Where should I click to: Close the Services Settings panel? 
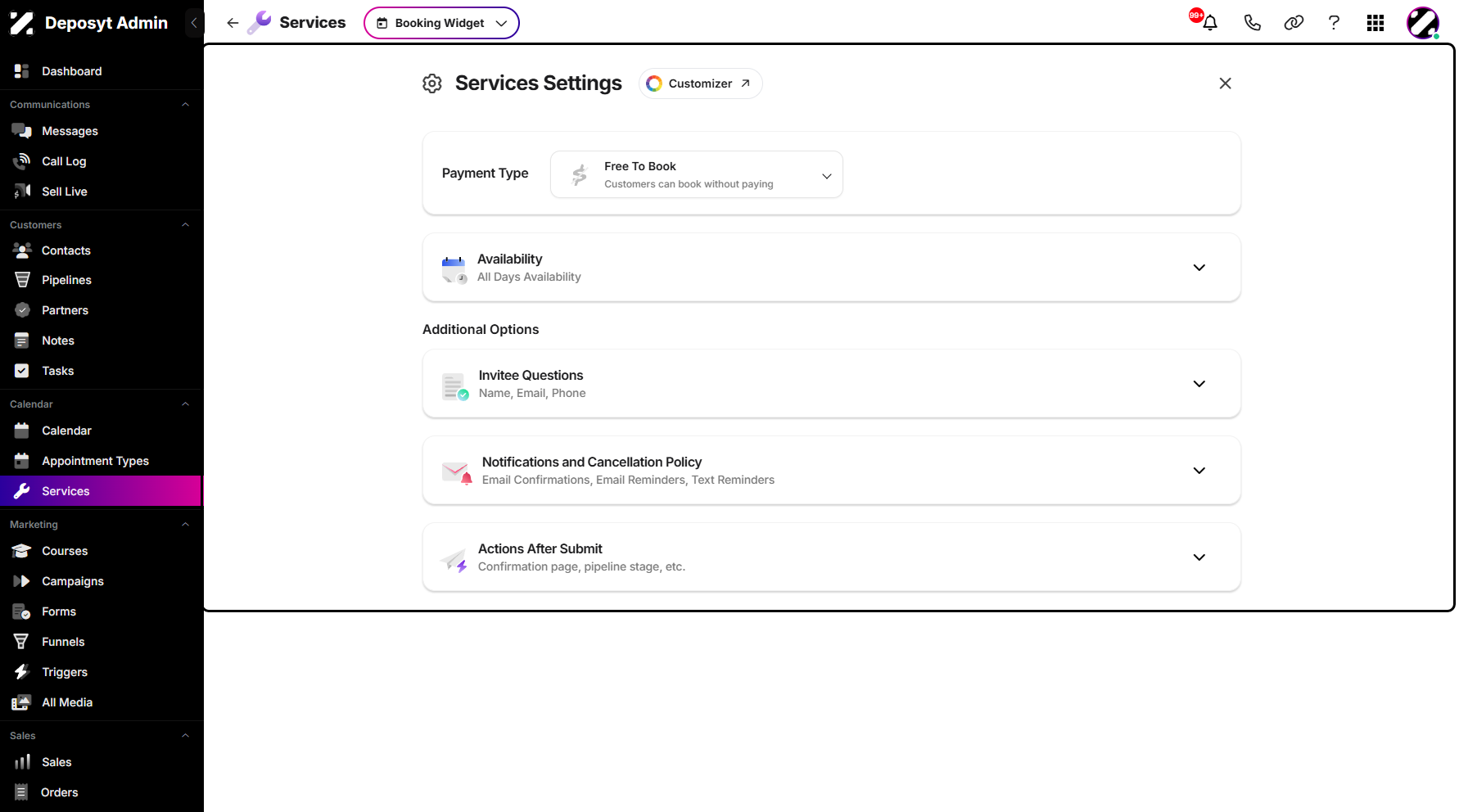pos(1225,83)
